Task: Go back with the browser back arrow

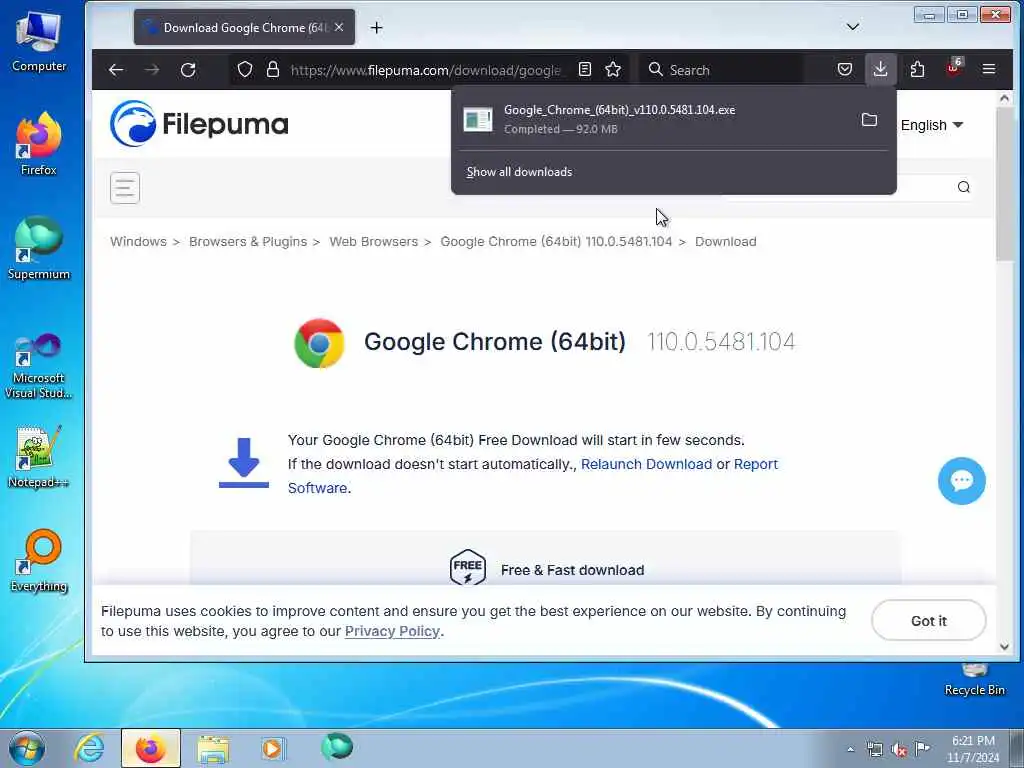Action: 116,70
